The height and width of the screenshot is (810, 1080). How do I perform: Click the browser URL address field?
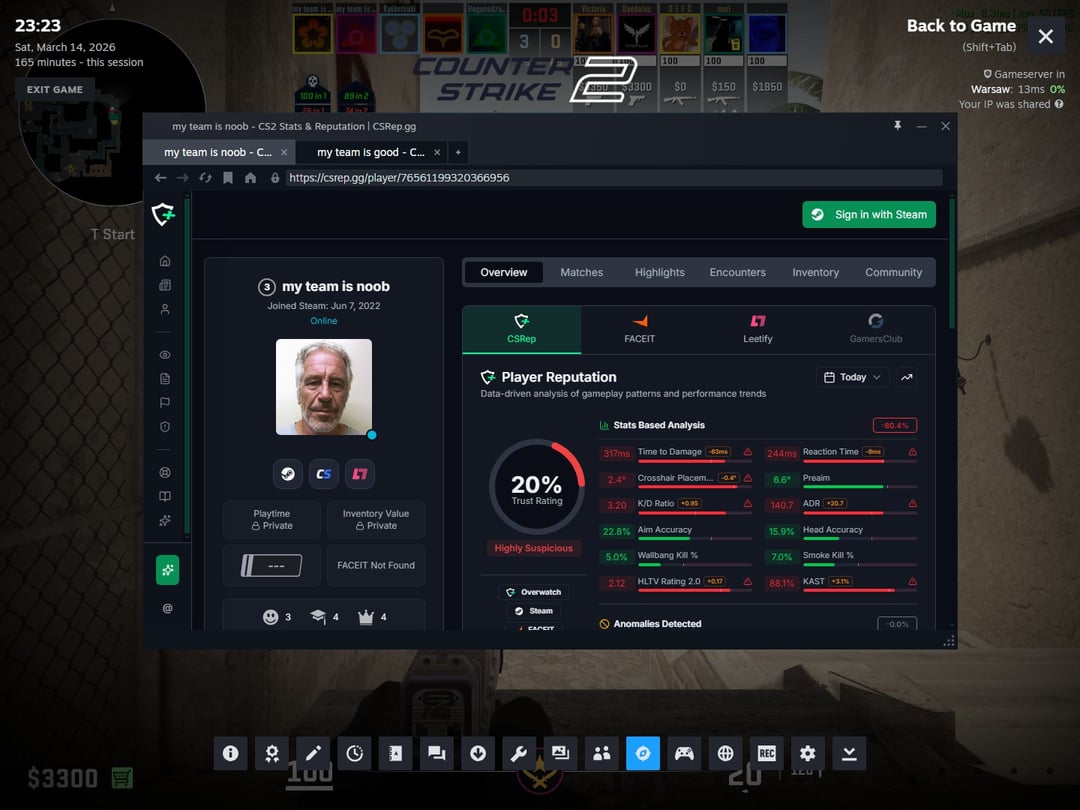point(612,178)
